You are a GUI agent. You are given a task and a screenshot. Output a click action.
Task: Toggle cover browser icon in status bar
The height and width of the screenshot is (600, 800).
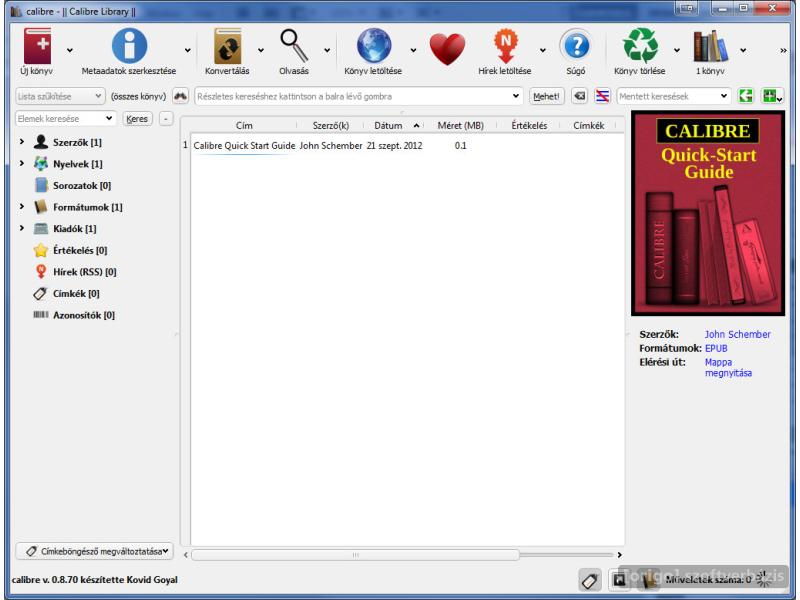tap(619, 580)
